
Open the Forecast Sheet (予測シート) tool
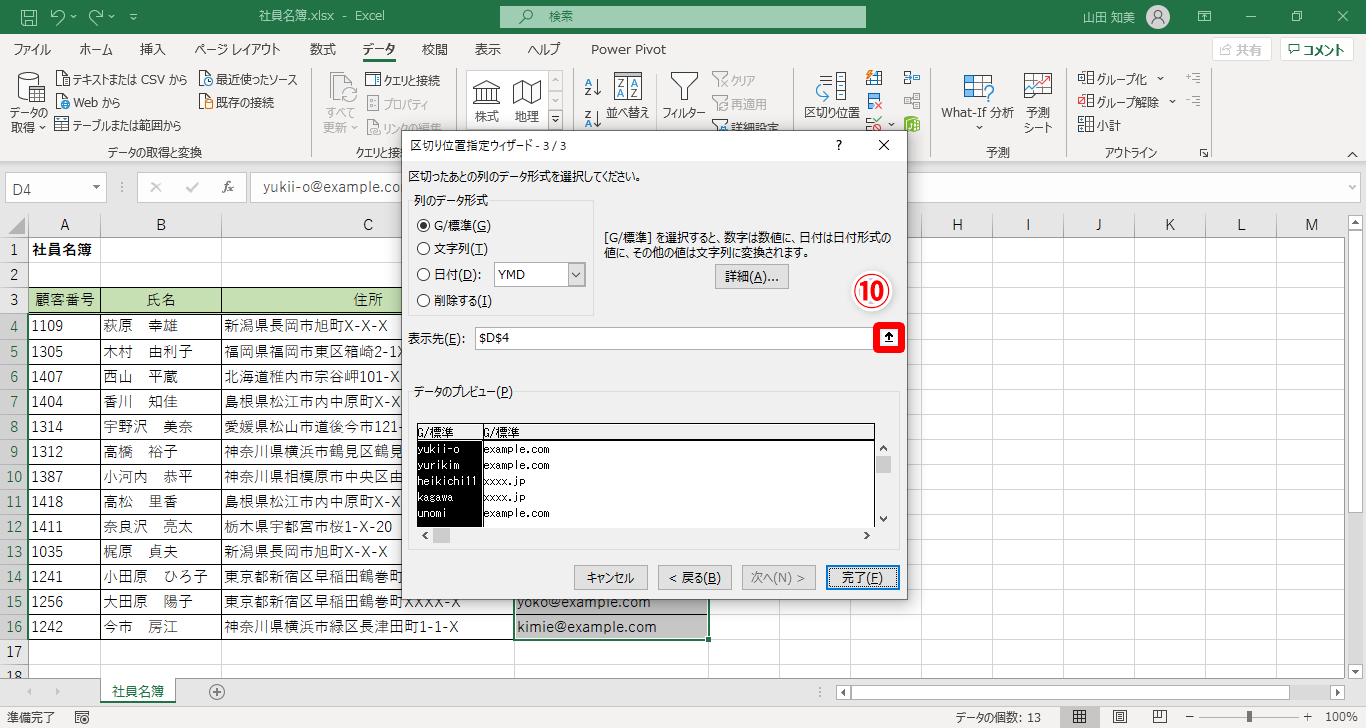(x=1038, y=103)
